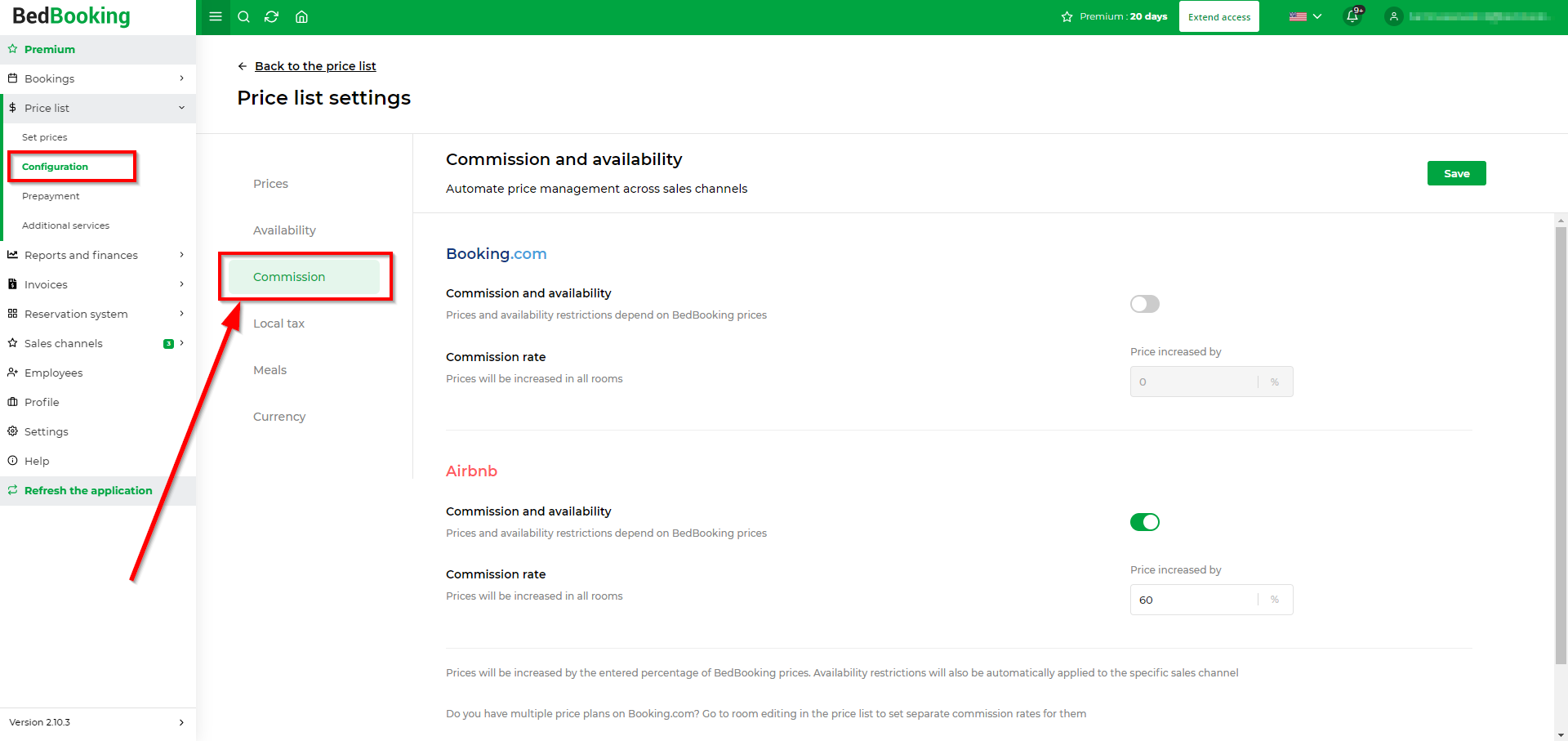This screenshot has height=741, width=1568.
Task: Go to home icon in top bar
Action: coord(301,16)
